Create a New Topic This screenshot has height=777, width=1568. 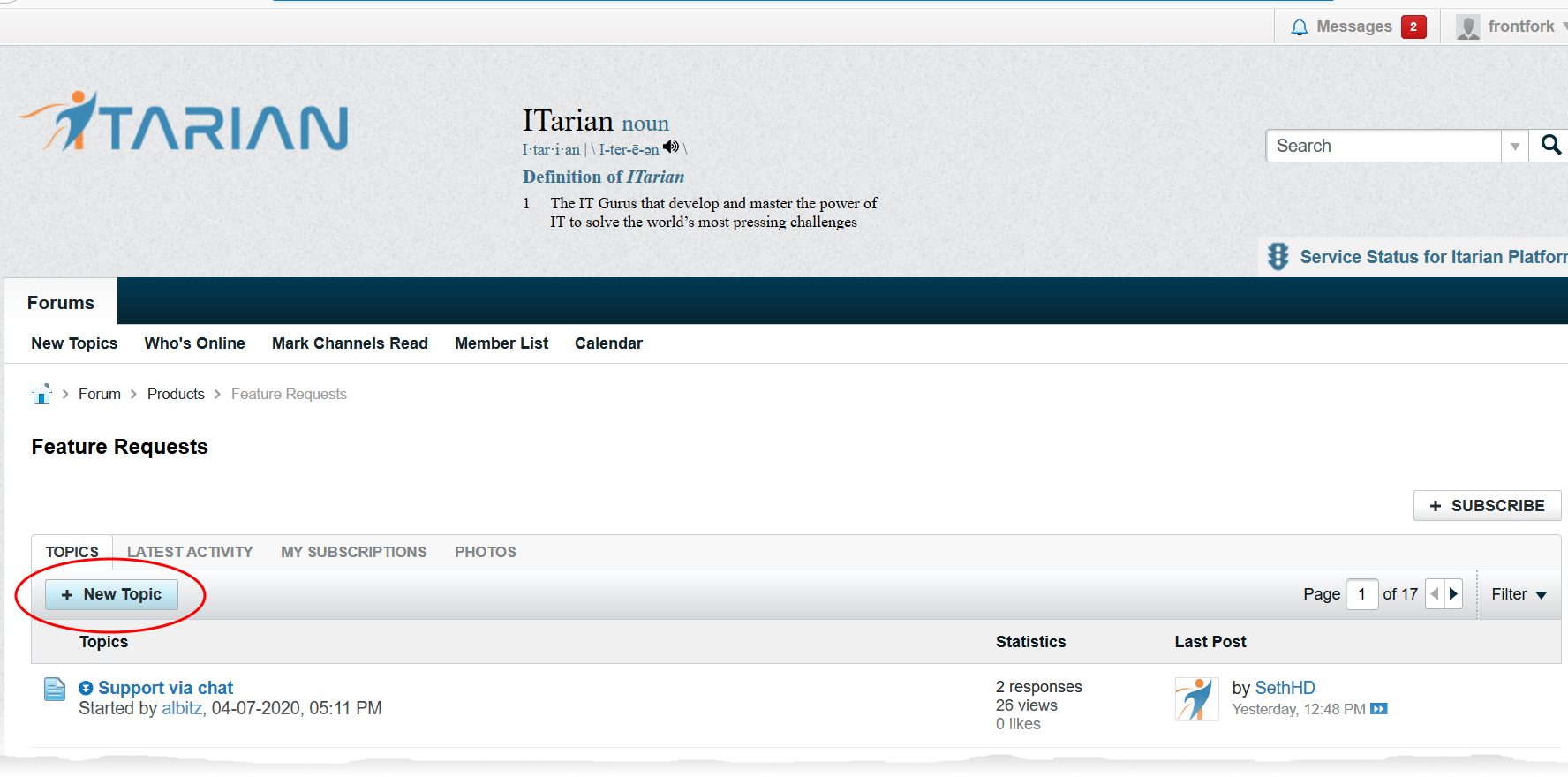click(111, 594)
